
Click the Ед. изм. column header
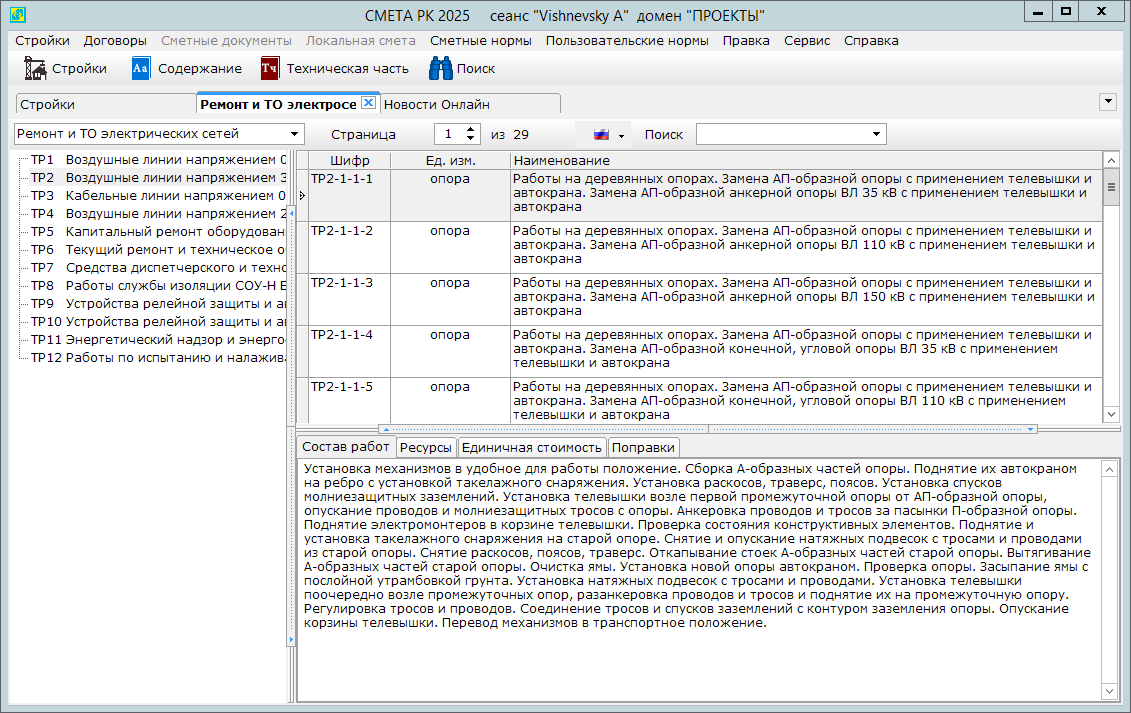pos(450,160)
